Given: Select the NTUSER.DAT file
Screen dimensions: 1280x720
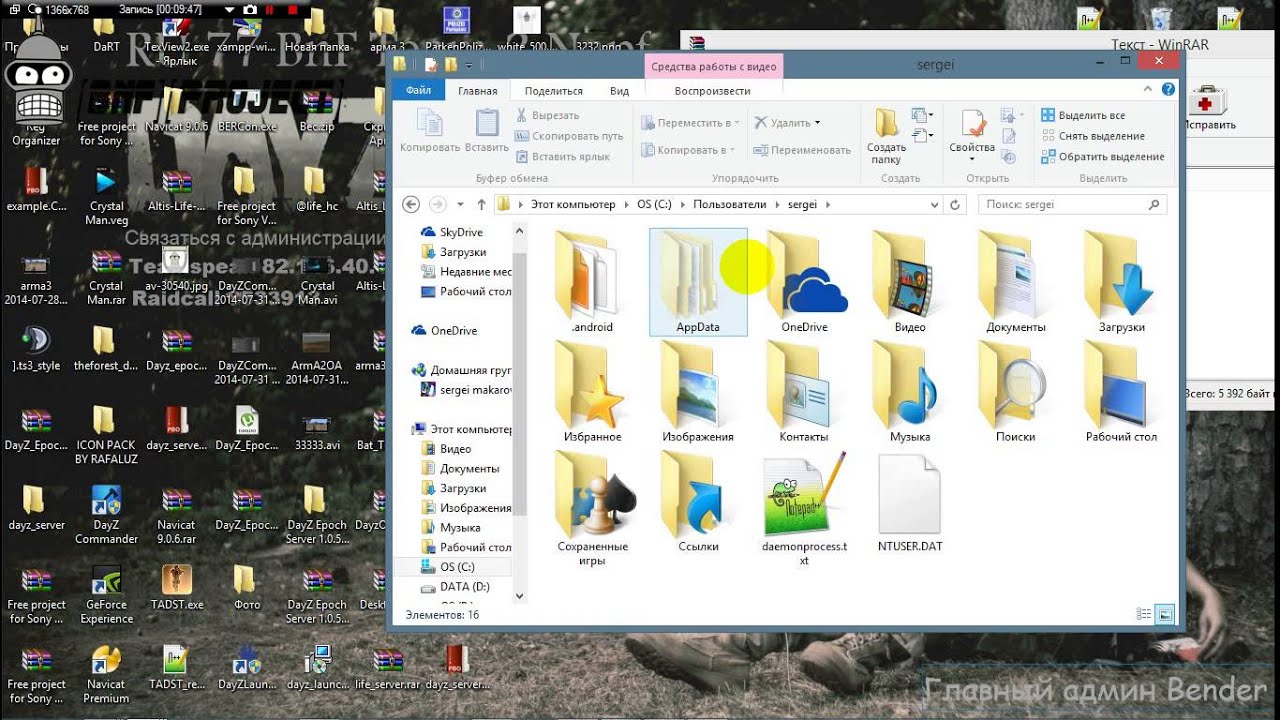Looking at the screenshot, I should tap(910, 502).
